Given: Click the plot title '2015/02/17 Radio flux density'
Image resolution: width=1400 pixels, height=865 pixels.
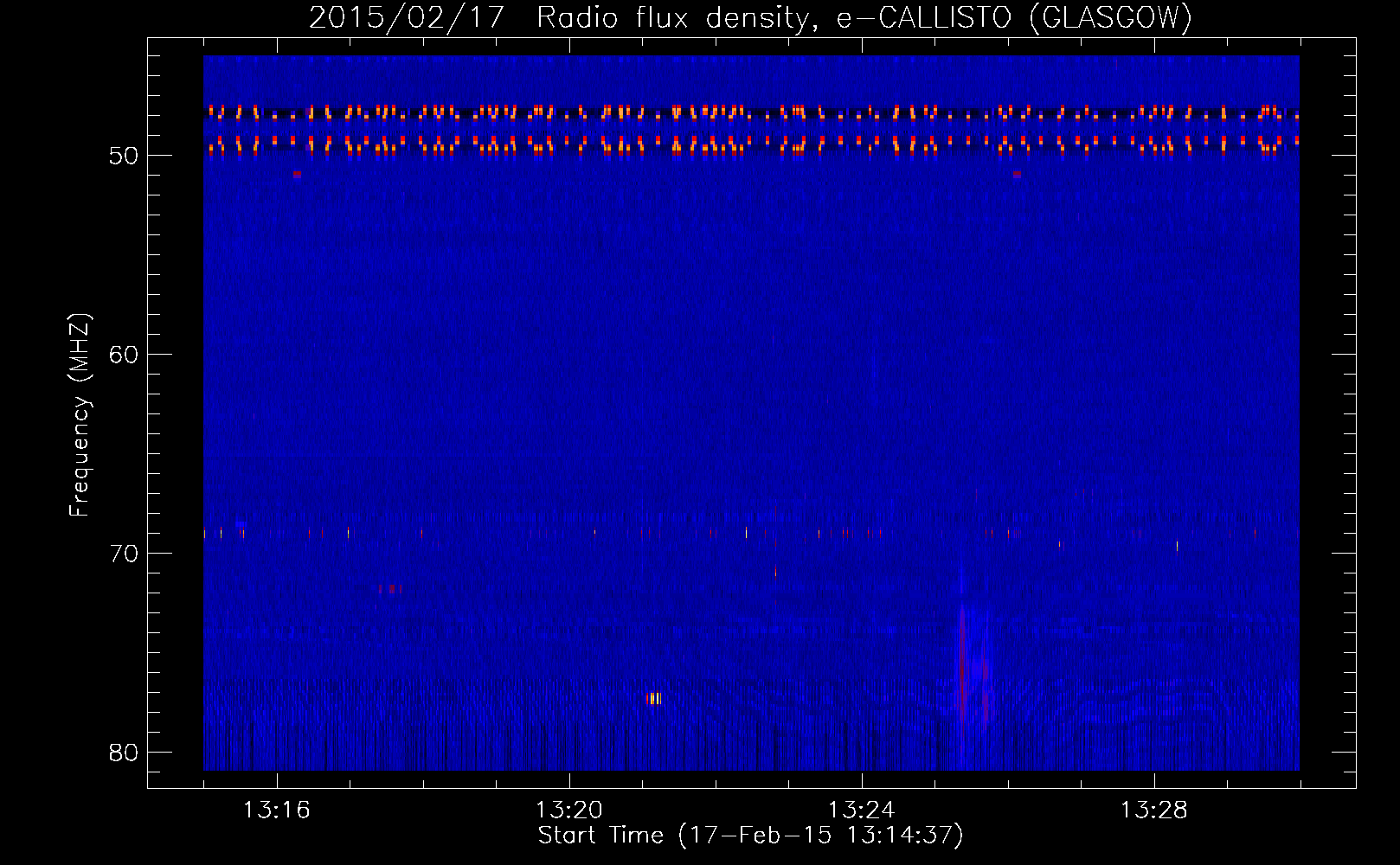Looking at the screenshot, I should [560, 17].
